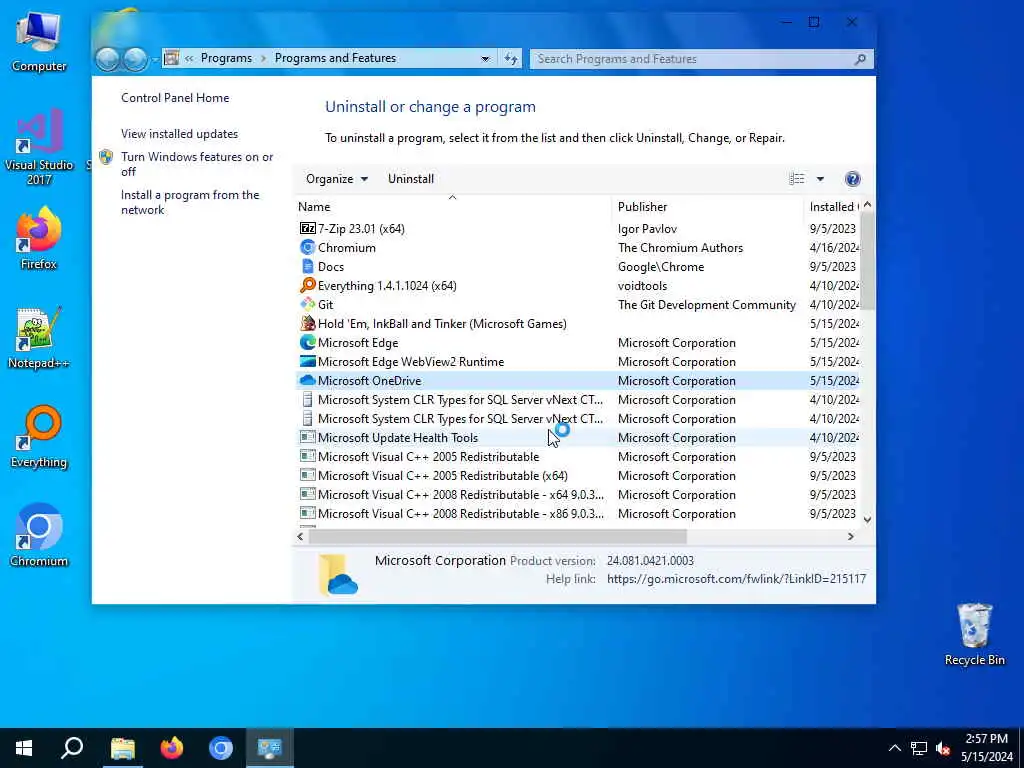
Task: Select the Recycle Bin on the desktop
Action: coord(974,634)
